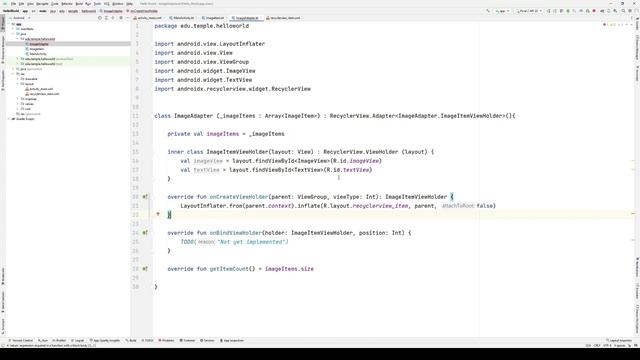The height and width of the screenshot is (360, 640).
Task: Click override gutter icon beside onCreateViewHolder
Action: [145, 197]
